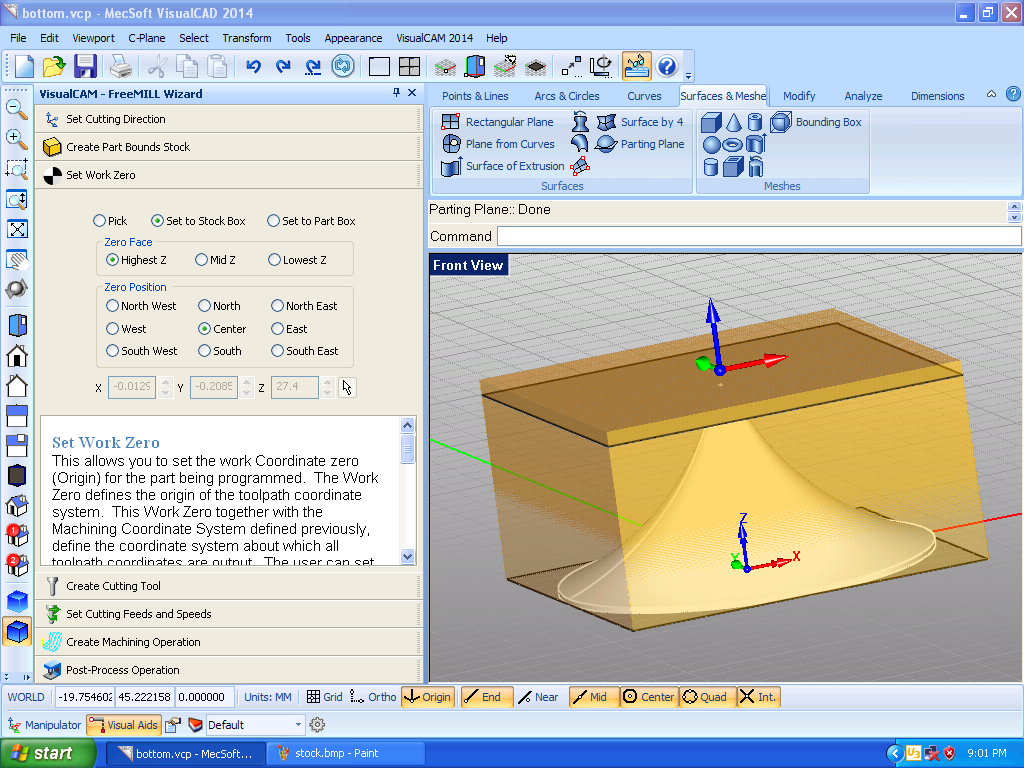Create a torus mesh
This screenshot has width=1024, height=768.
(733, 144)
